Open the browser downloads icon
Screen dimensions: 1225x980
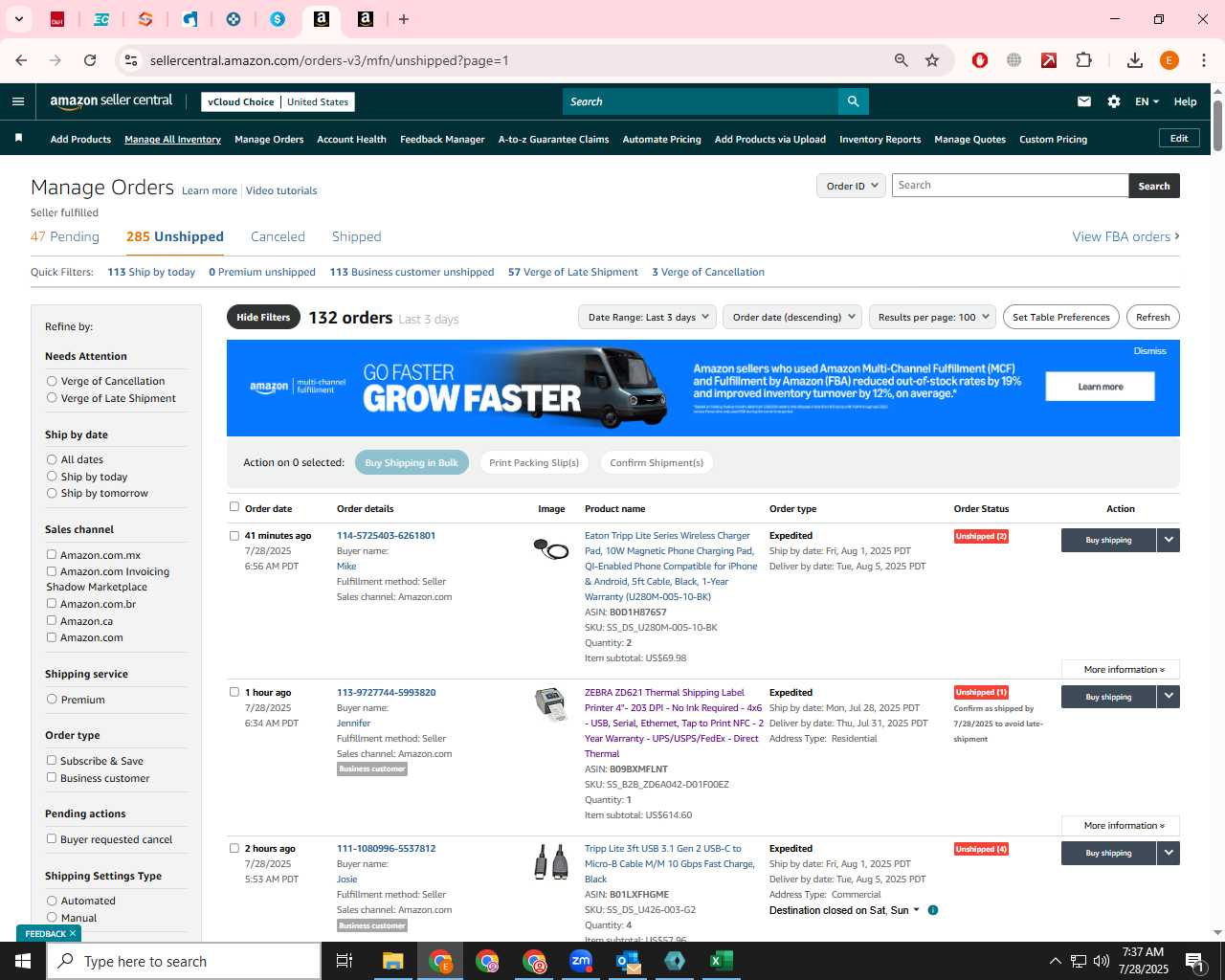[x=1135, y=60]
